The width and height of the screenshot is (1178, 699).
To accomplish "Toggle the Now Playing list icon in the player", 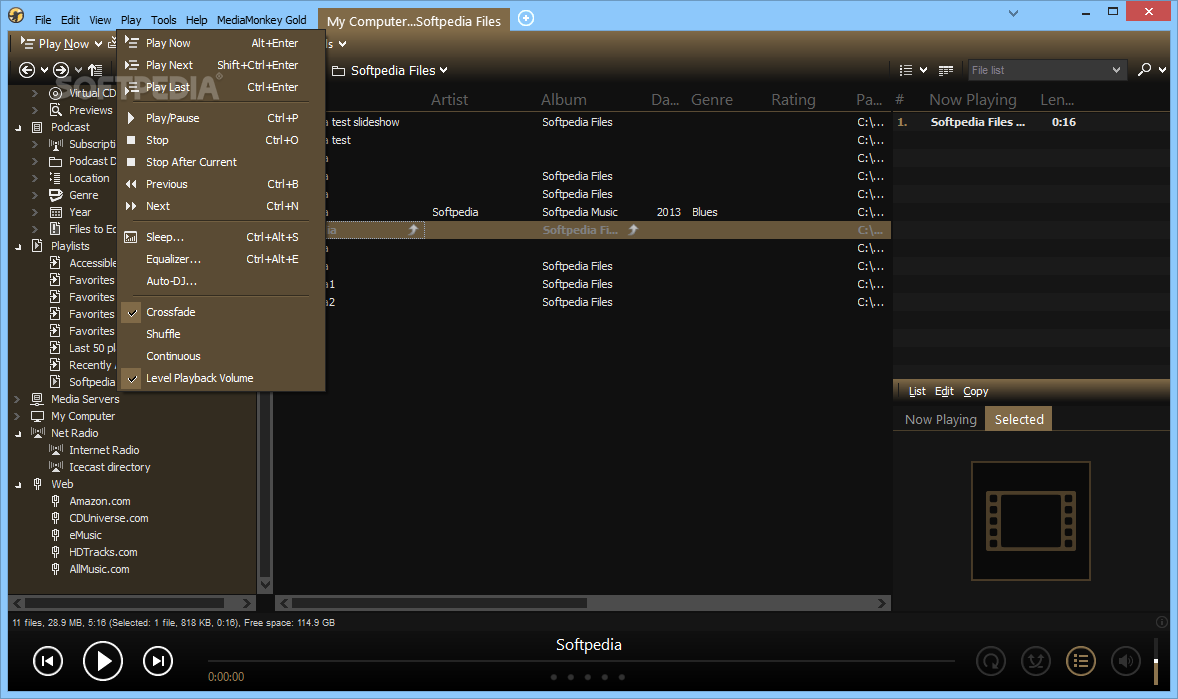I will pos(1080,661).
